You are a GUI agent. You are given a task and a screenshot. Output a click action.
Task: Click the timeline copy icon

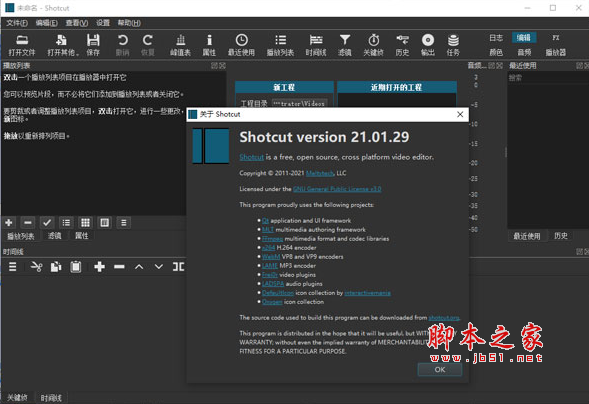click(x=56, y=267)
